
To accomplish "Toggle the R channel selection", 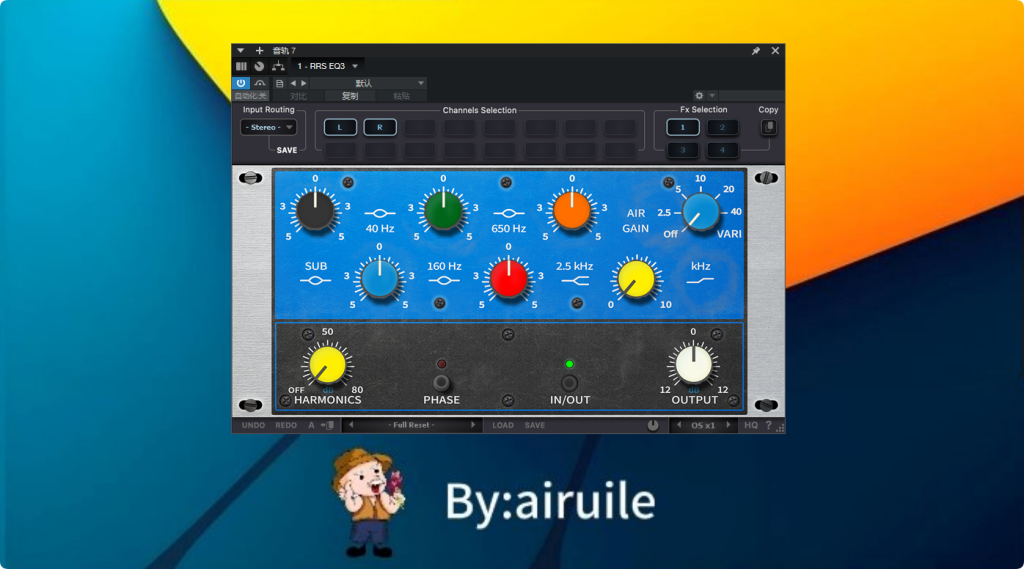I will [x=380, y=127].
